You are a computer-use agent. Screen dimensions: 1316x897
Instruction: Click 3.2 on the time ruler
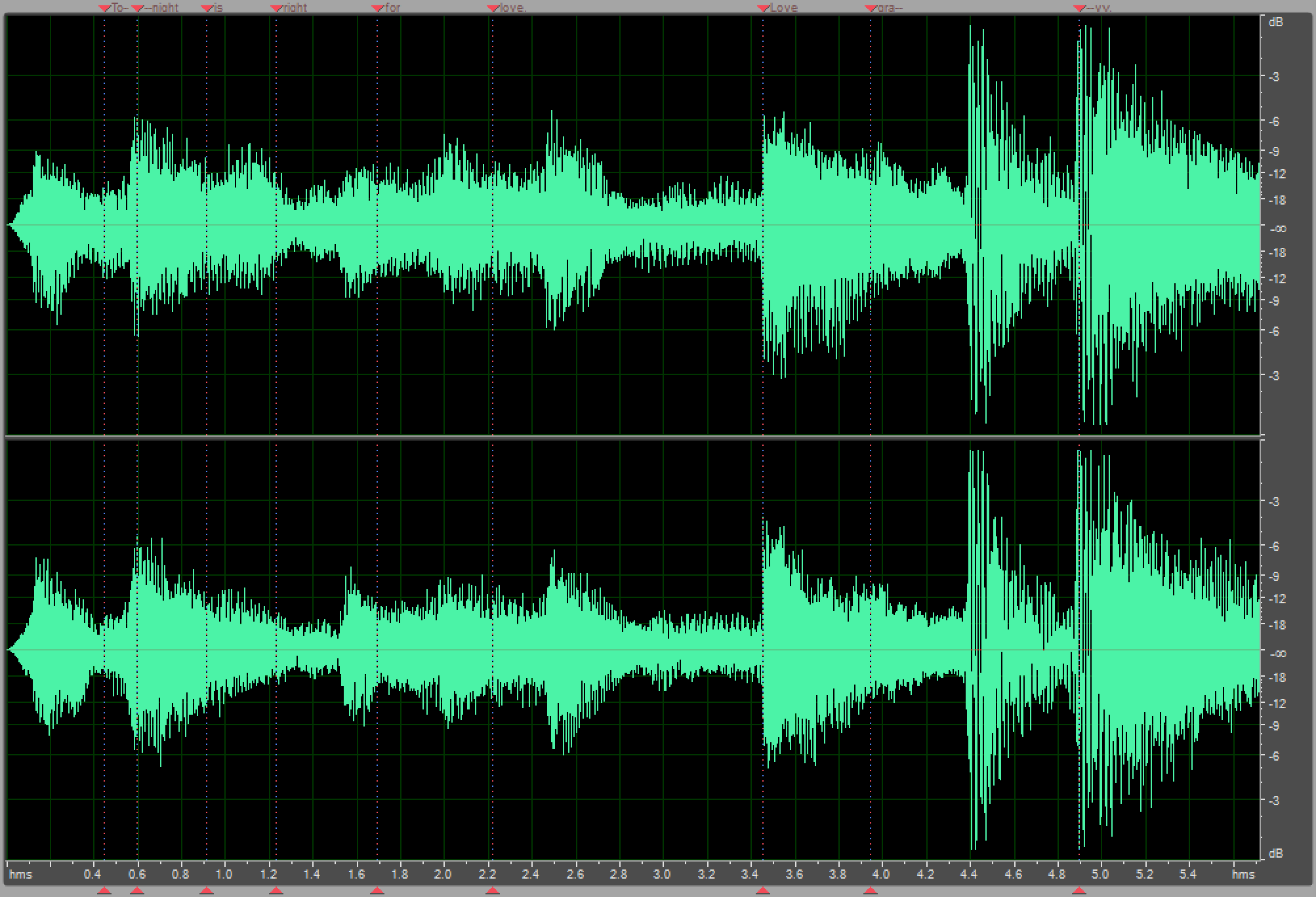pos(707,874)
